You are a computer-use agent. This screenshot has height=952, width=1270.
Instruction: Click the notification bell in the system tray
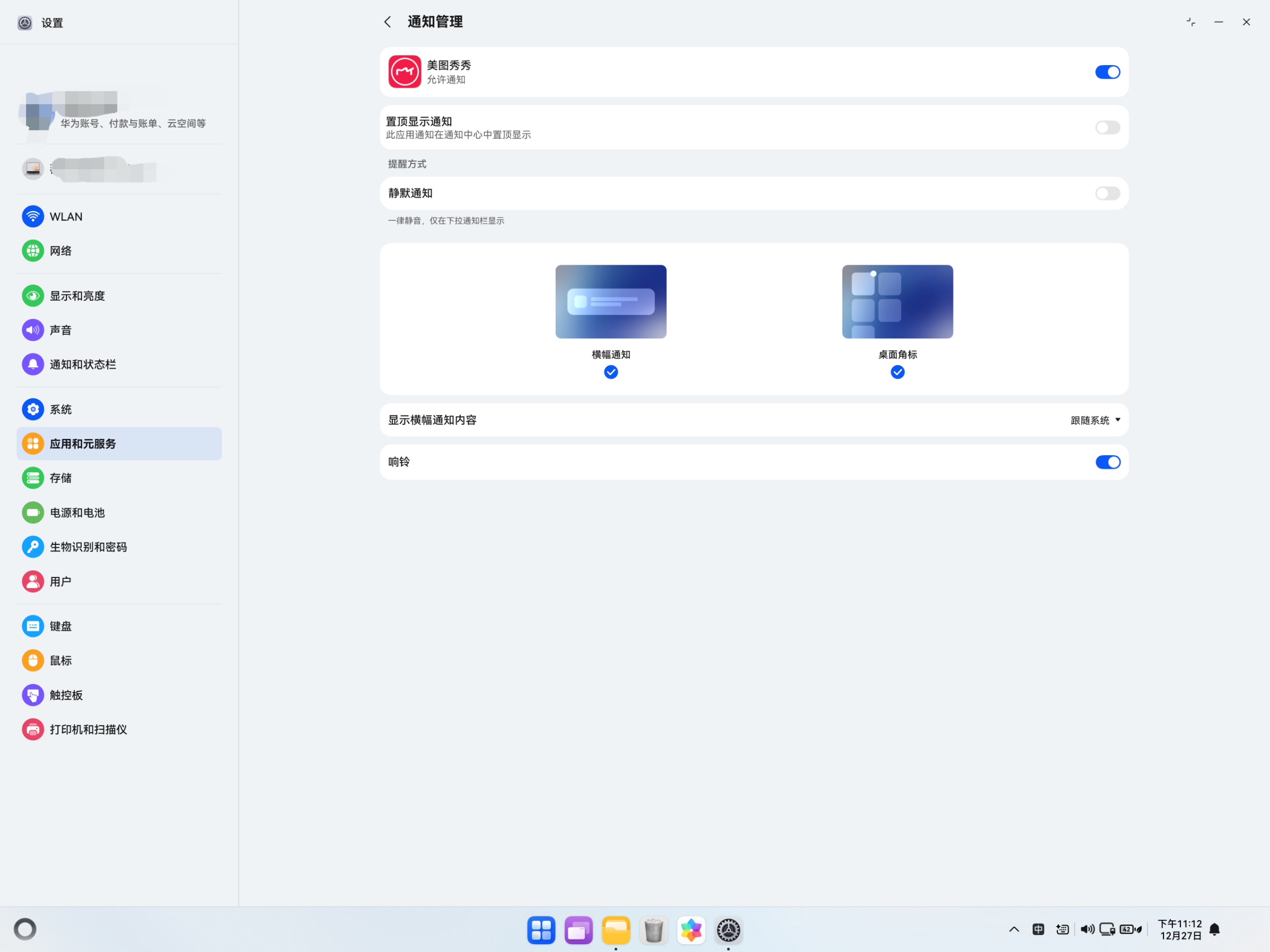coord(1214,929)
